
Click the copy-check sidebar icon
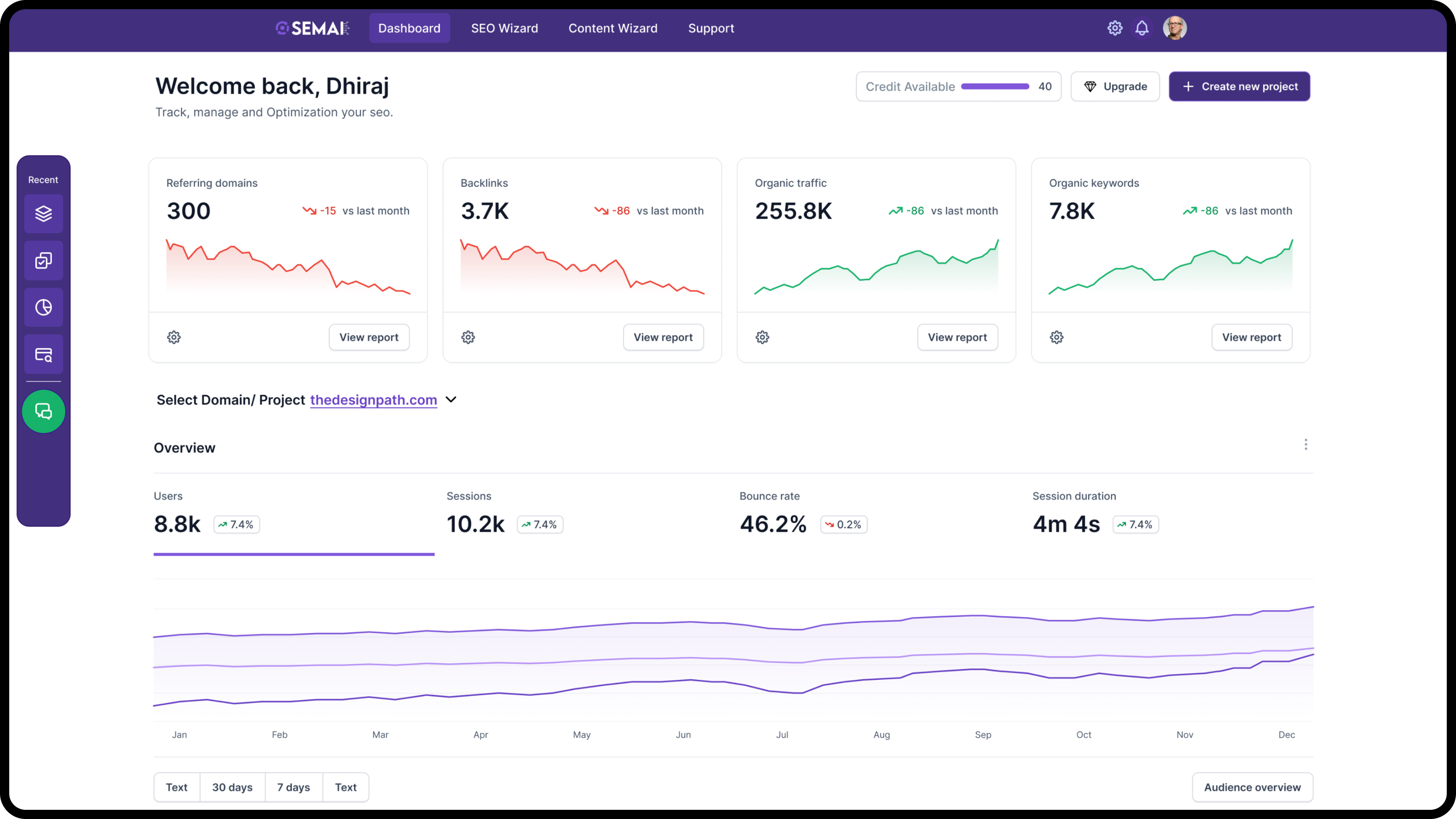pos(44,261)
